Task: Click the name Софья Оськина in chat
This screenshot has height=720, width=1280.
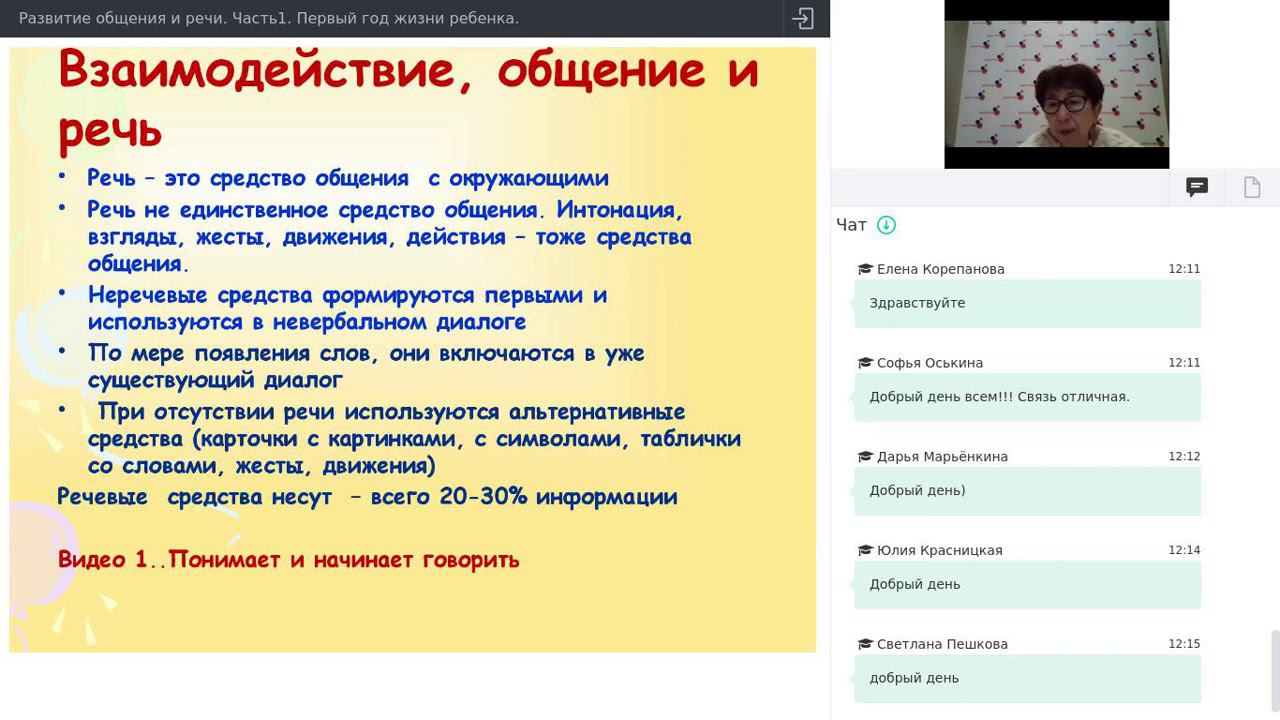Action: (x=930, y=363)
